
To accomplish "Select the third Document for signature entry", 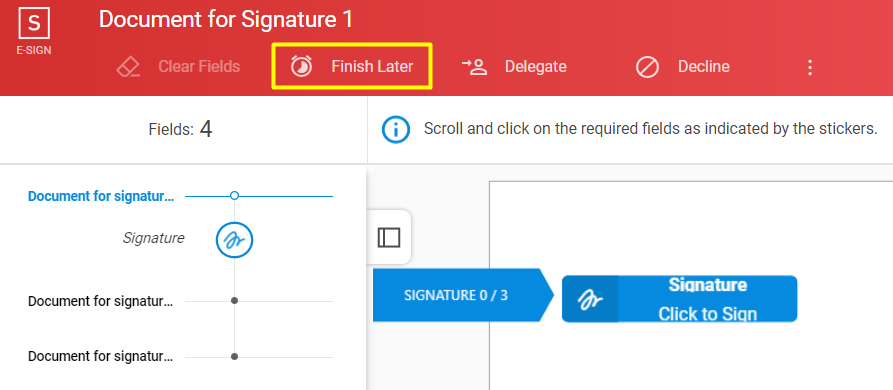I will coord(101,356).
